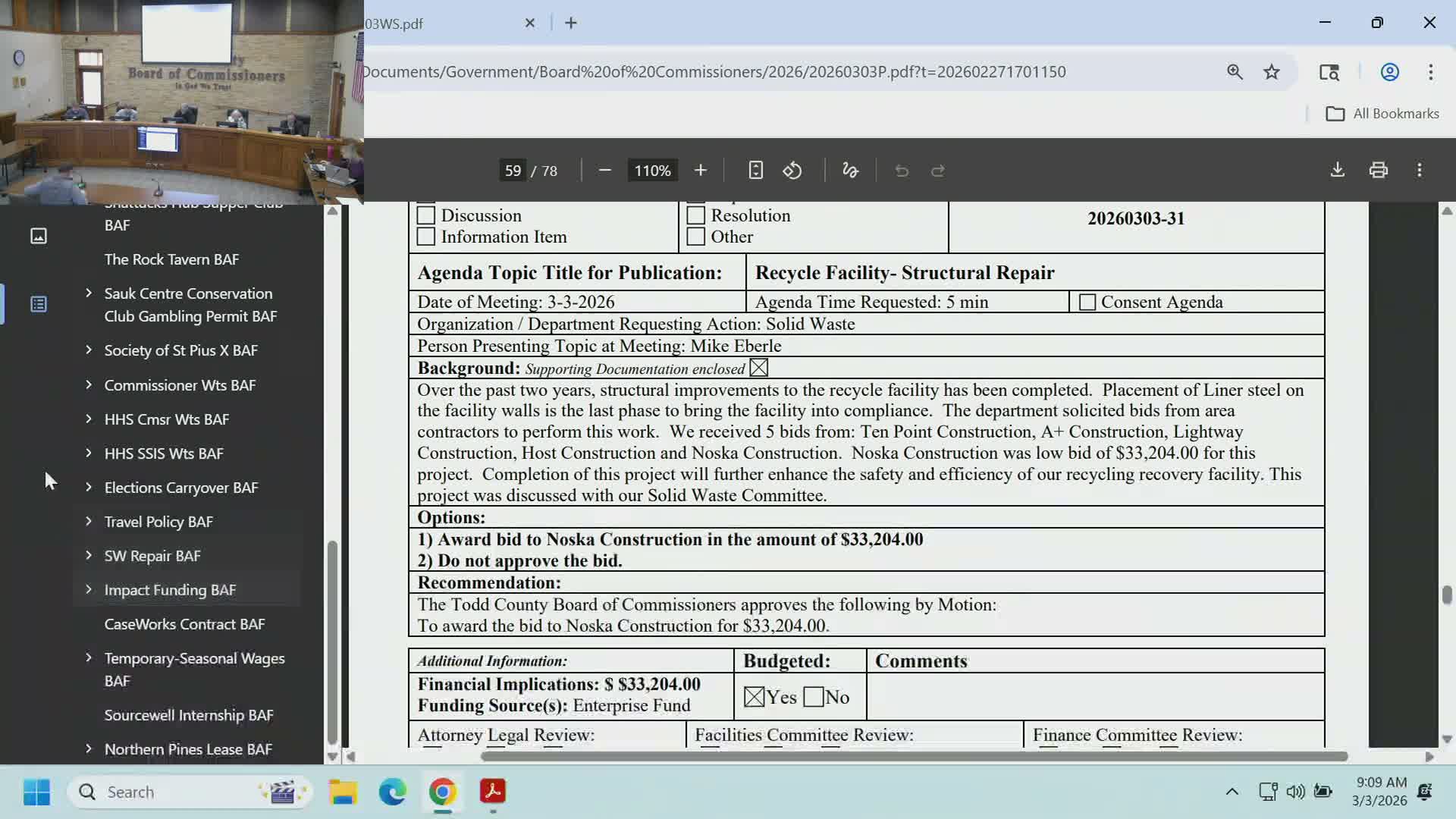Viewport: 1456px width, 819px height.
Task: Open Chrome's three-dot menu
Action: (x=1430, y=72)
